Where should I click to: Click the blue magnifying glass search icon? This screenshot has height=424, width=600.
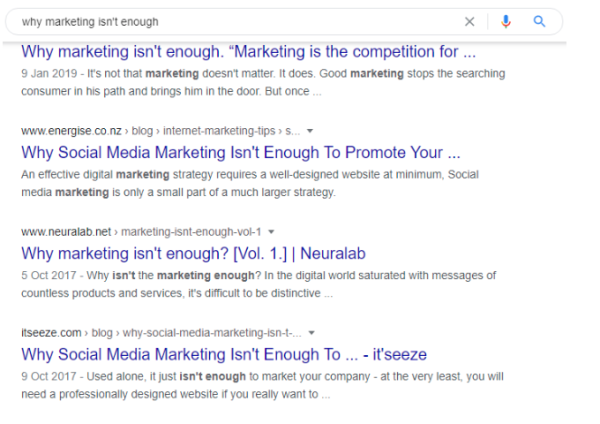pyautogui.click(x=539, y=21)
